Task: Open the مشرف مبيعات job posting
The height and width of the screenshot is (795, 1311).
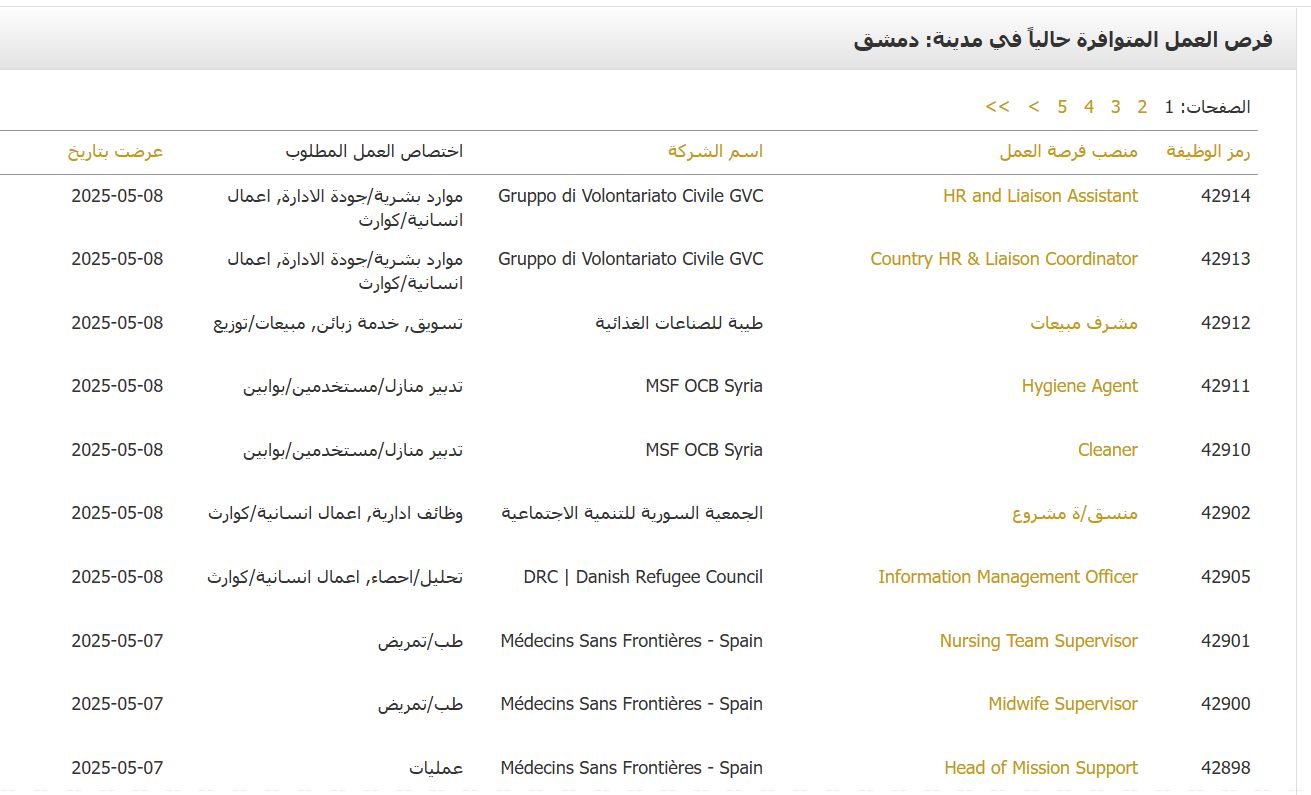Action: point(1084,323)
